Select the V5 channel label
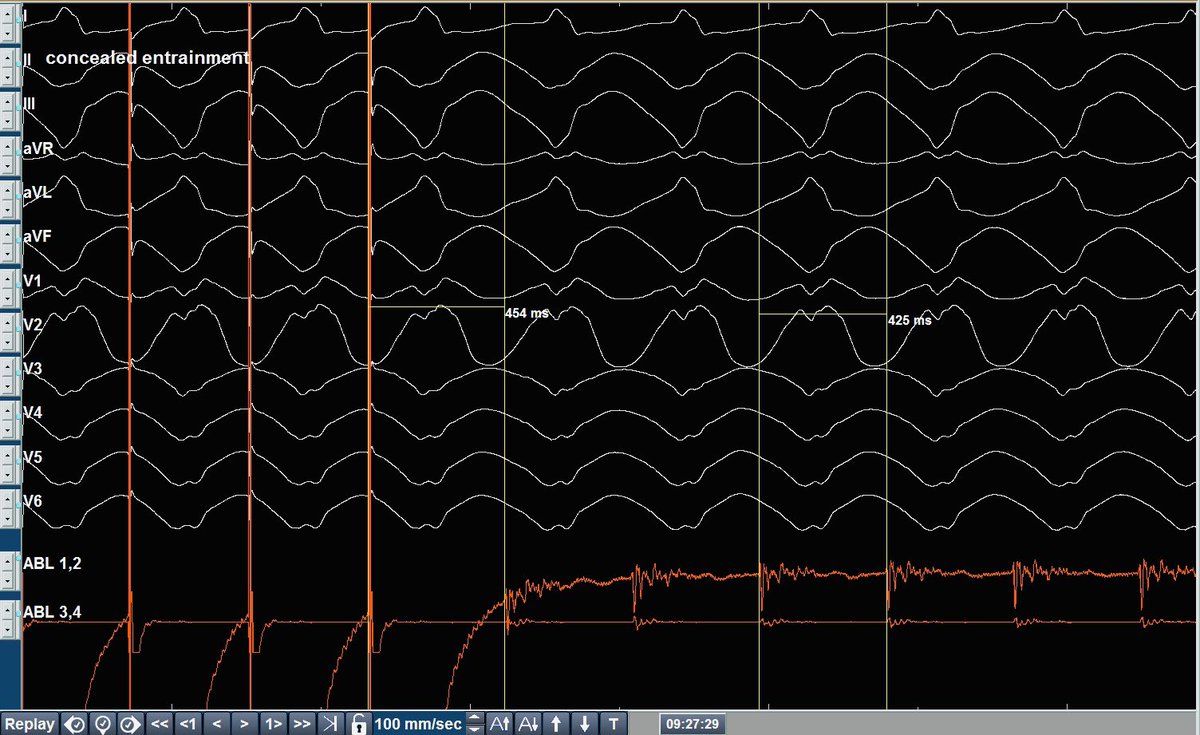The image size is (1200, 735). pyautogui.click(x=32, y=458)
